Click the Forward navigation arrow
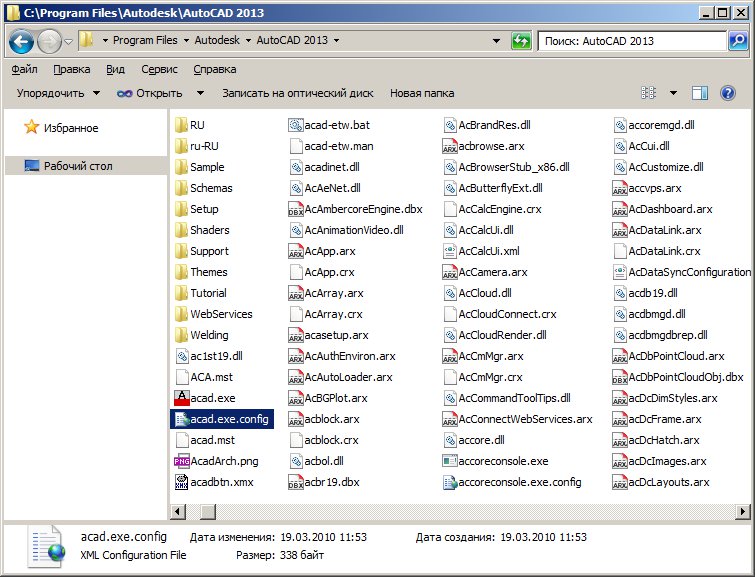Image resolution: width=755 pixels, height=577 pixels. [50, 41]
